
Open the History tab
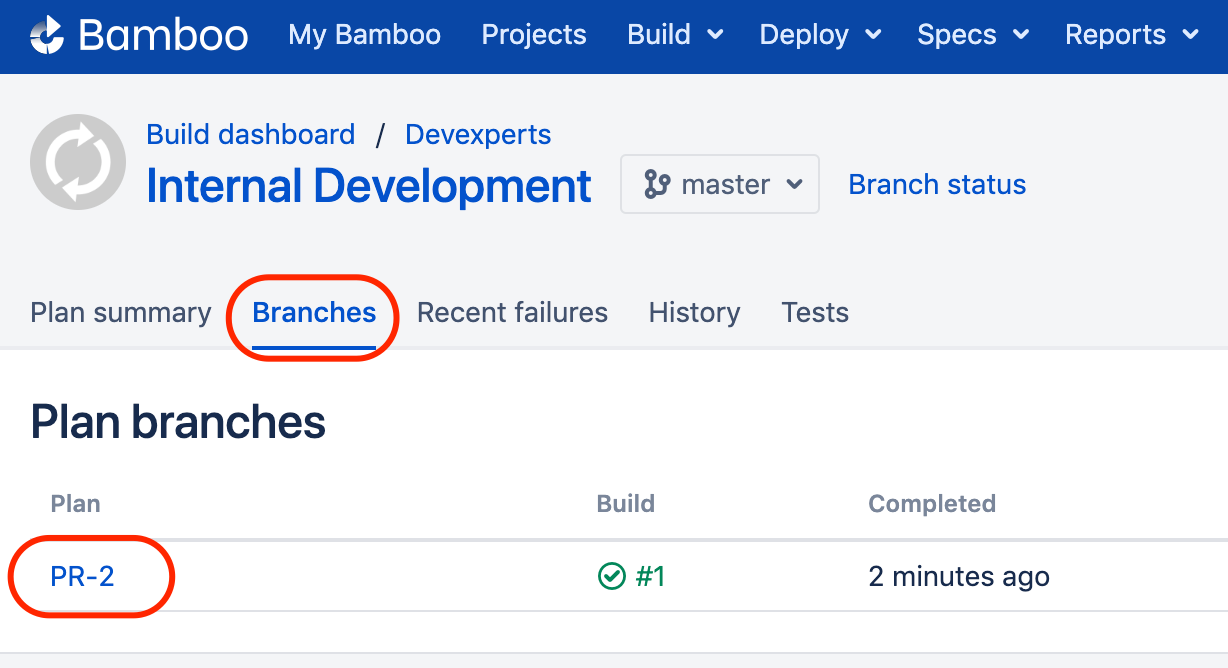pyautogui.click(x=694, y=313)
